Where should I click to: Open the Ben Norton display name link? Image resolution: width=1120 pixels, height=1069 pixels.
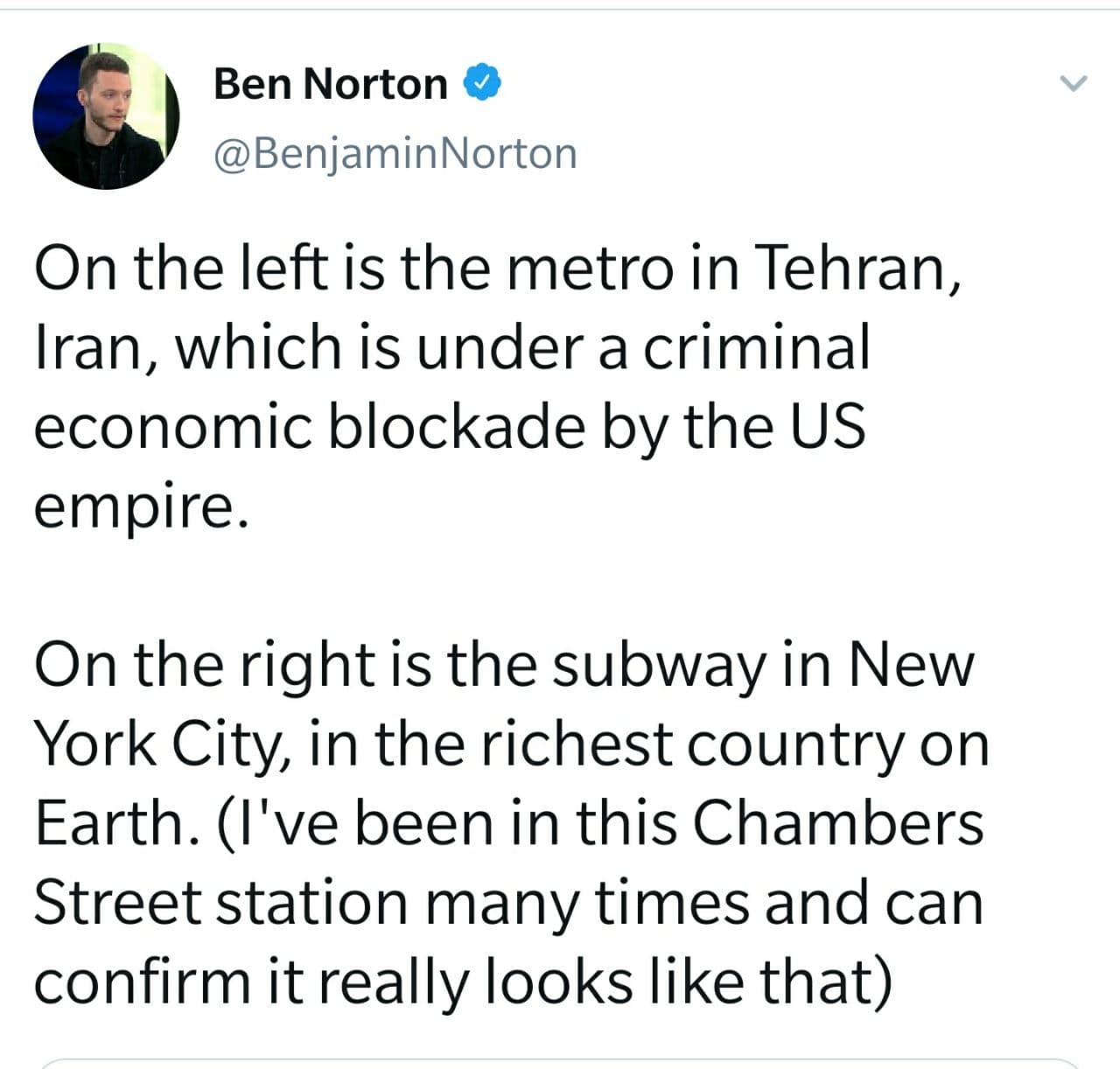coord(330,84)
